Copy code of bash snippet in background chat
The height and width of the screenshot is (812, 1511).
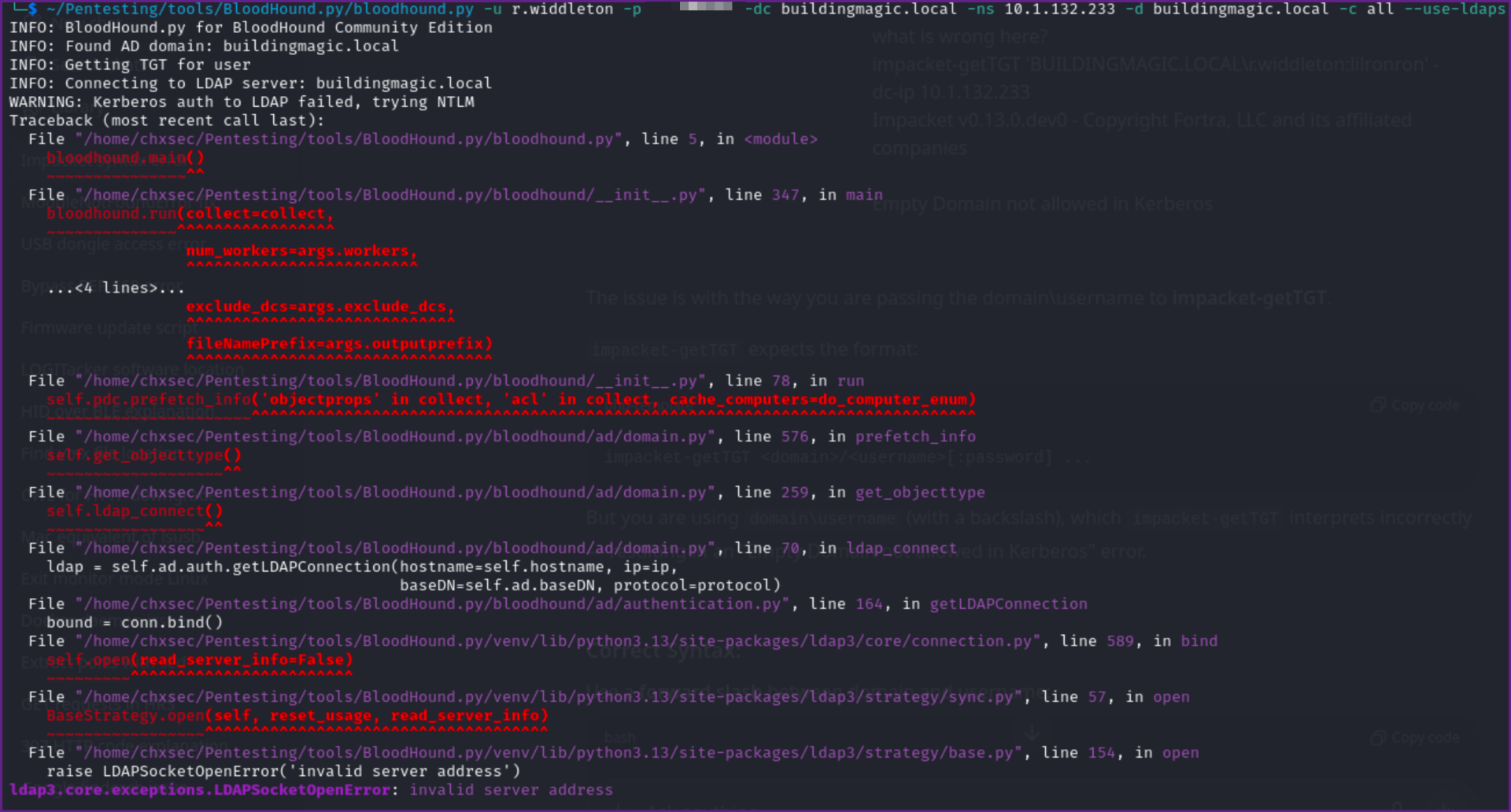click(x=1415, y=738)
